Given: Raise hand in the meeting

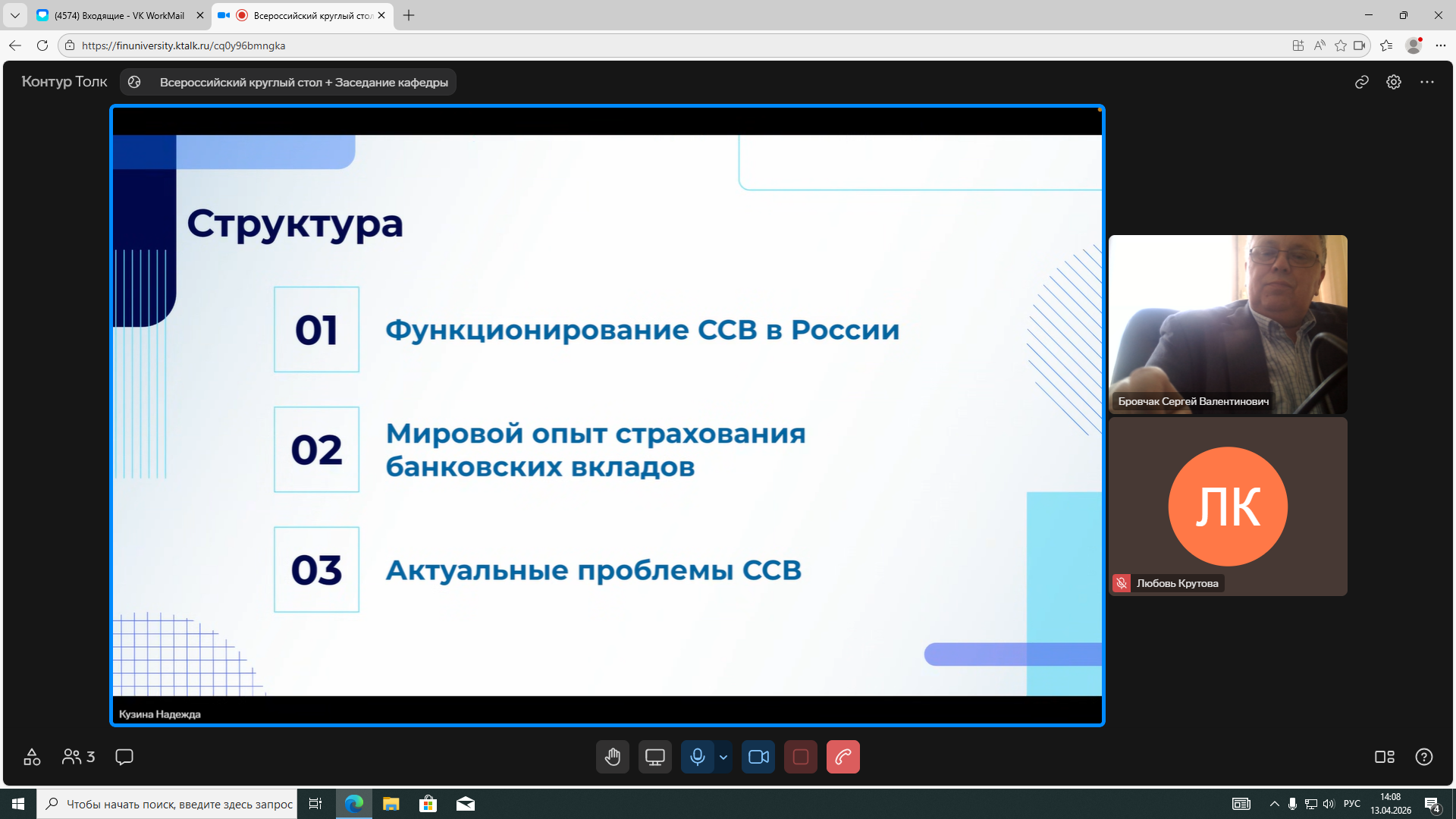Looking at the screenshot, I should [x=613, y=757].
